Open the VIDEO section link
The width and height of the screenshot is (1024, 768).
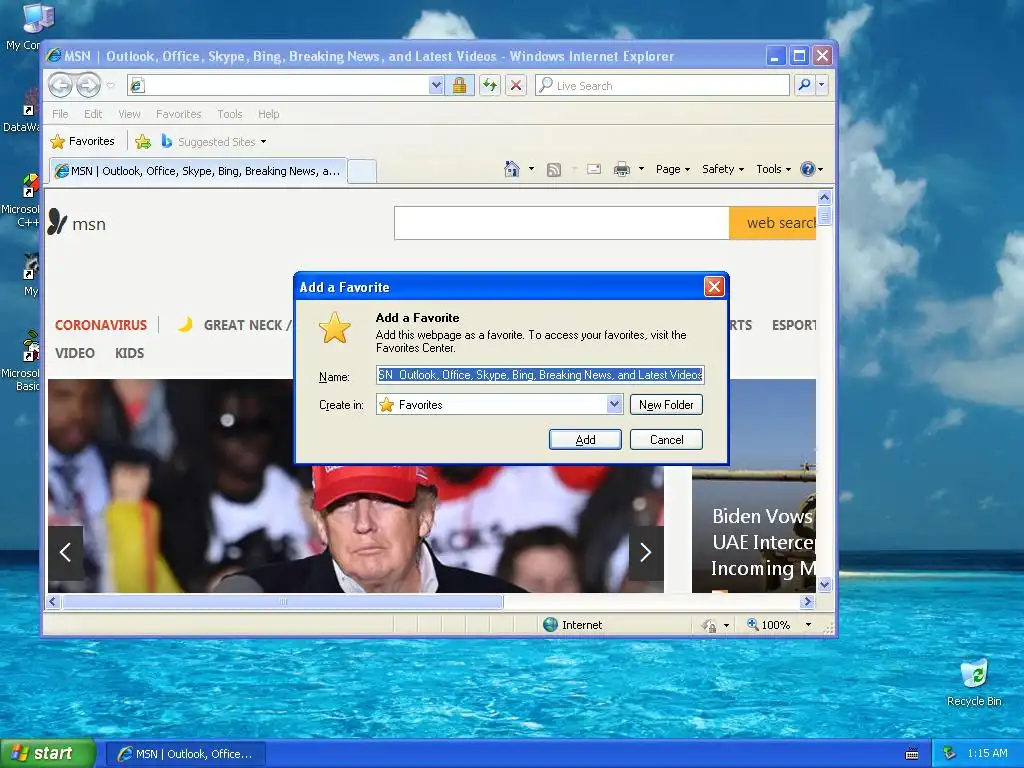pyautogui.click(x=74, y=353)
